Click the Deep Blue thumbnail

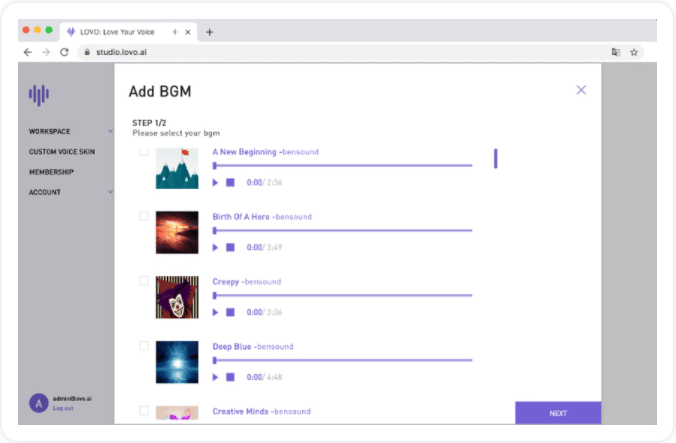point(177,362)
